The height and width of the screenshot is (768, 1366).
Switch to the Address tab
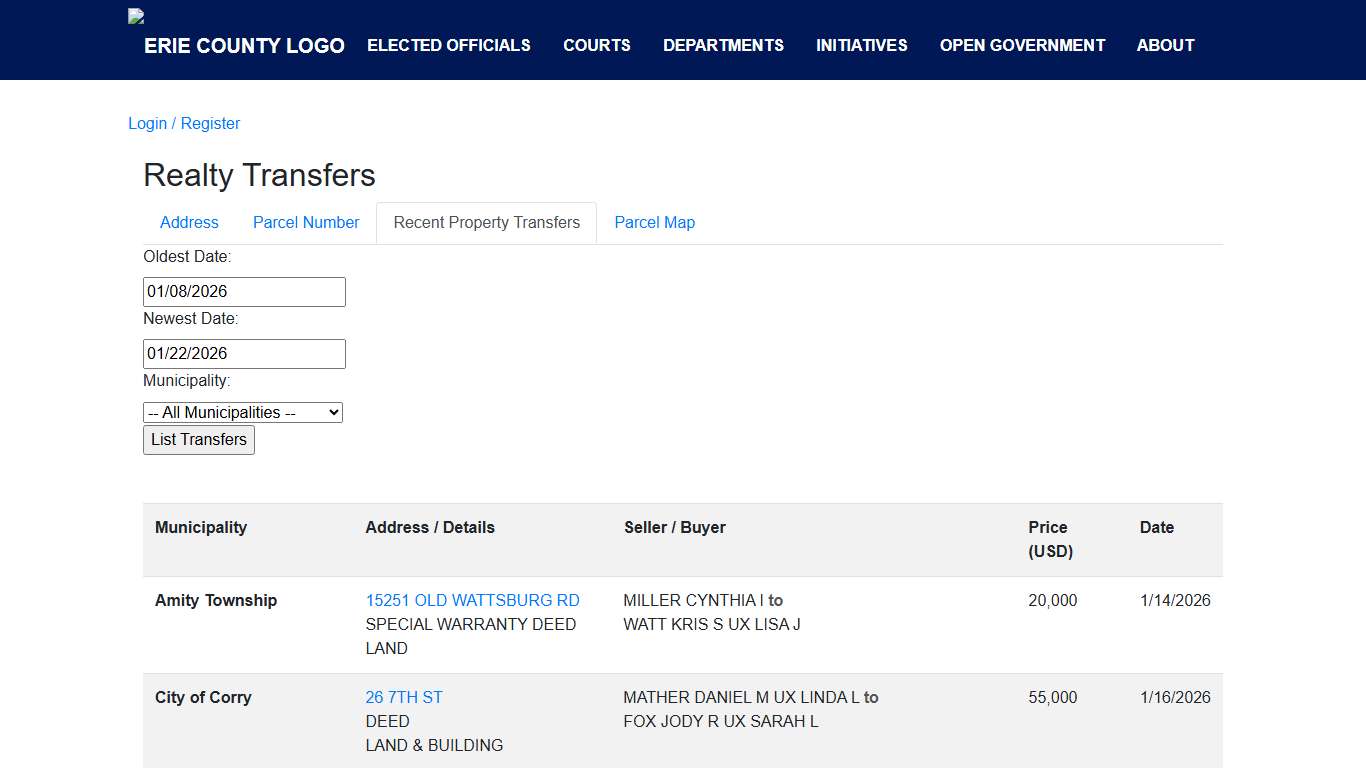coord(189,223)
